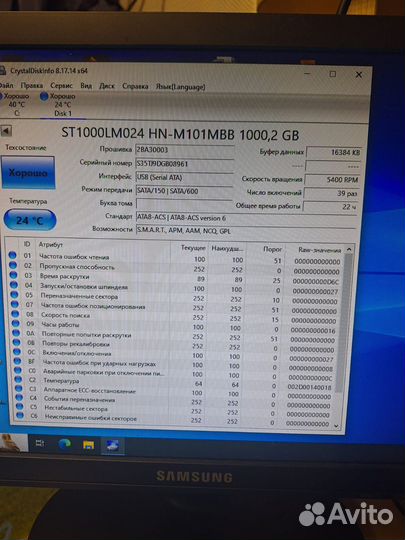
Task: Select the Частота ошибок чтения row
Action: click(176, 258)
